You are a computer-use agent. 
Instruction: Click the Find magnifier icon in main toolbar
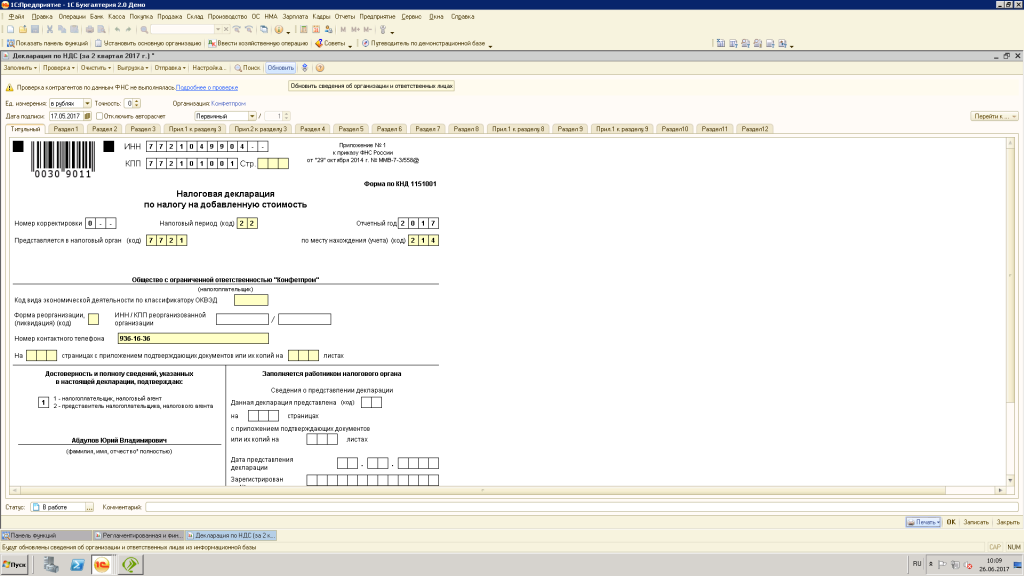tap(144, 29)
